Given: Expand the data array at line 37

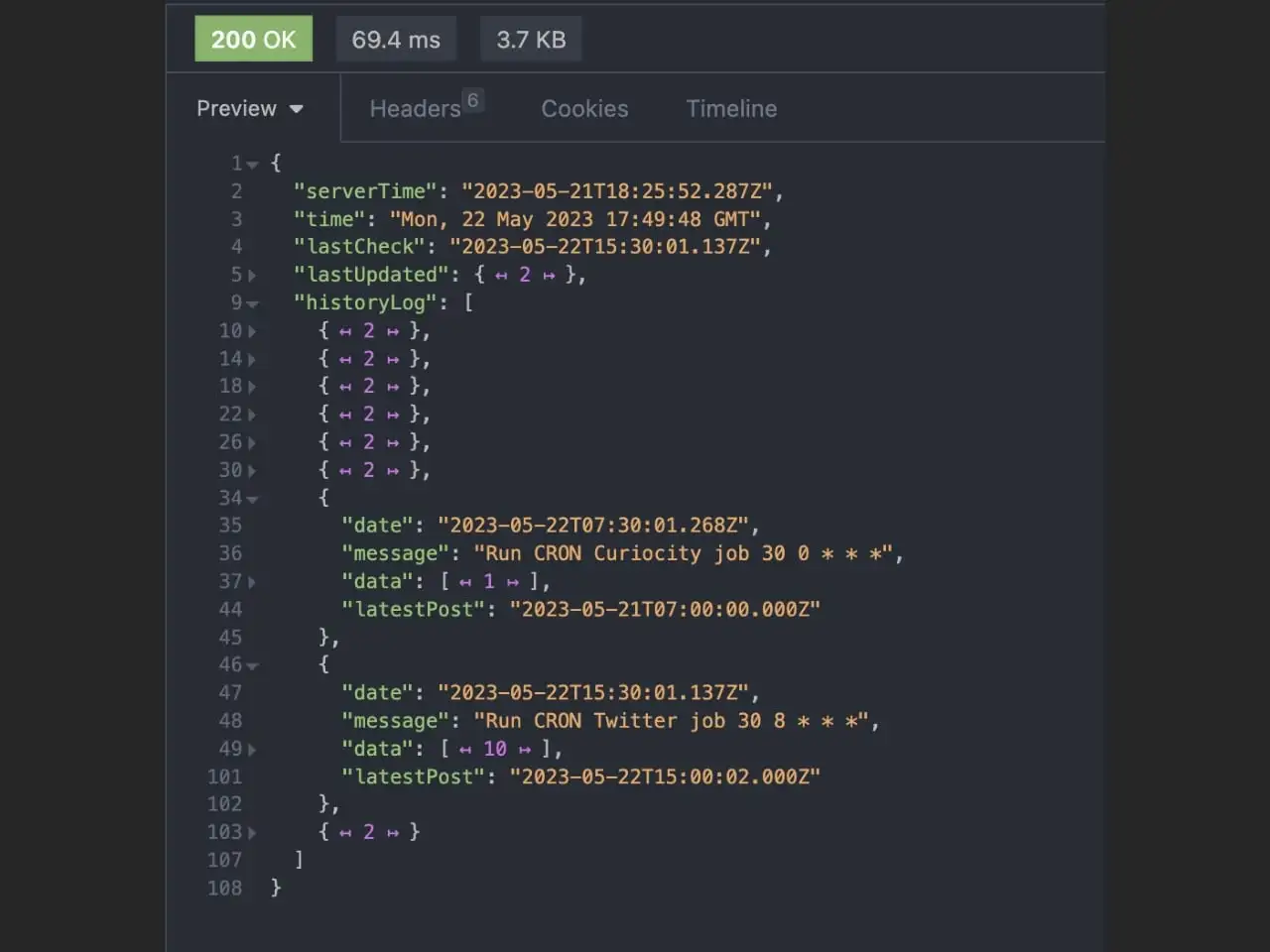Looking at the screenshot, I should pyautogui.click(x=252, y=582).
